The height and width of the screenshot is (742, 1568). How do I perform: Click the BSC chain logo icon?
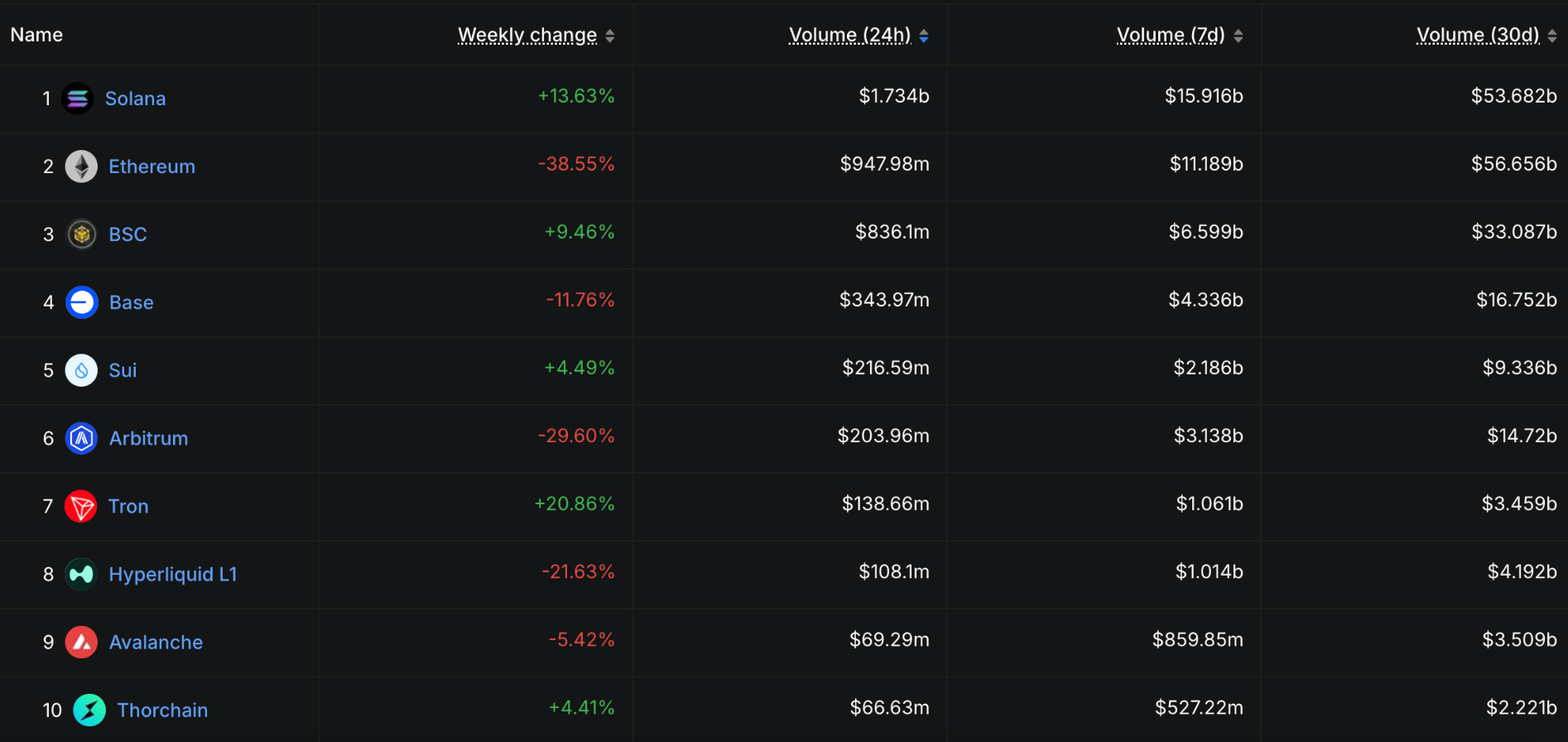(81, 234)
